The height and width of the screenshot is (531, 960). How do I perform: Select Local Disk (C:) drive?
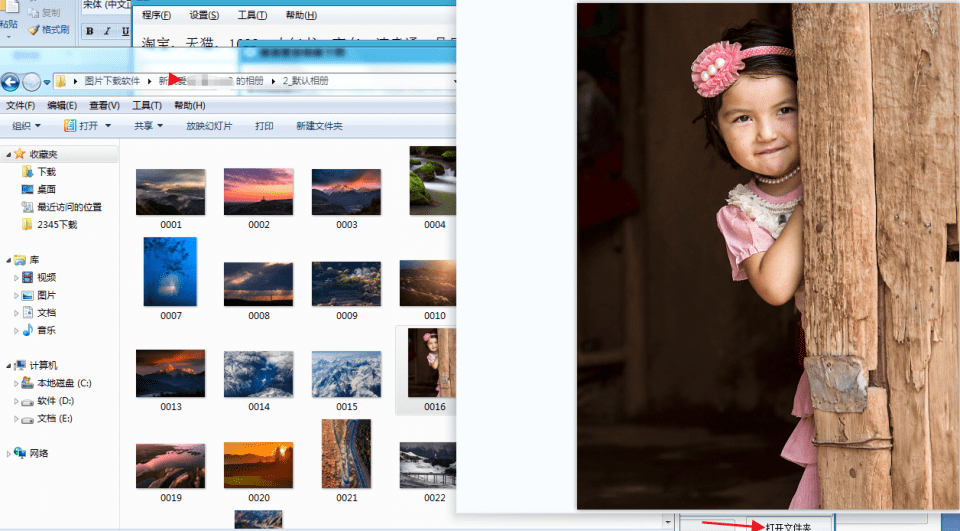pyautogui.click(x=63, y=383)
